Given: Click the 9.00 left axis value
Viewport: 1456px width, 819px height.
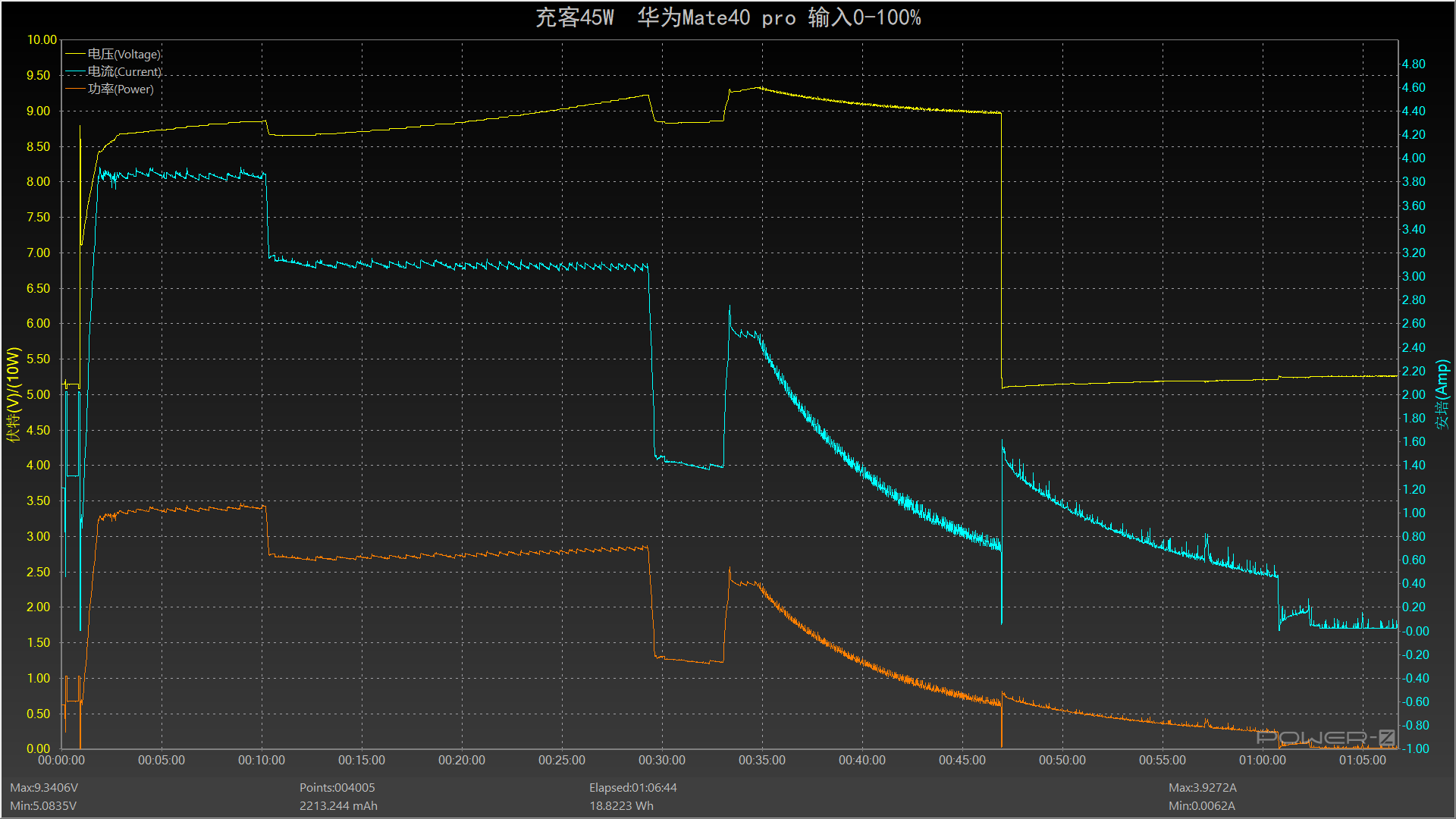Looking at the screenshot, I should coord(38,111).
